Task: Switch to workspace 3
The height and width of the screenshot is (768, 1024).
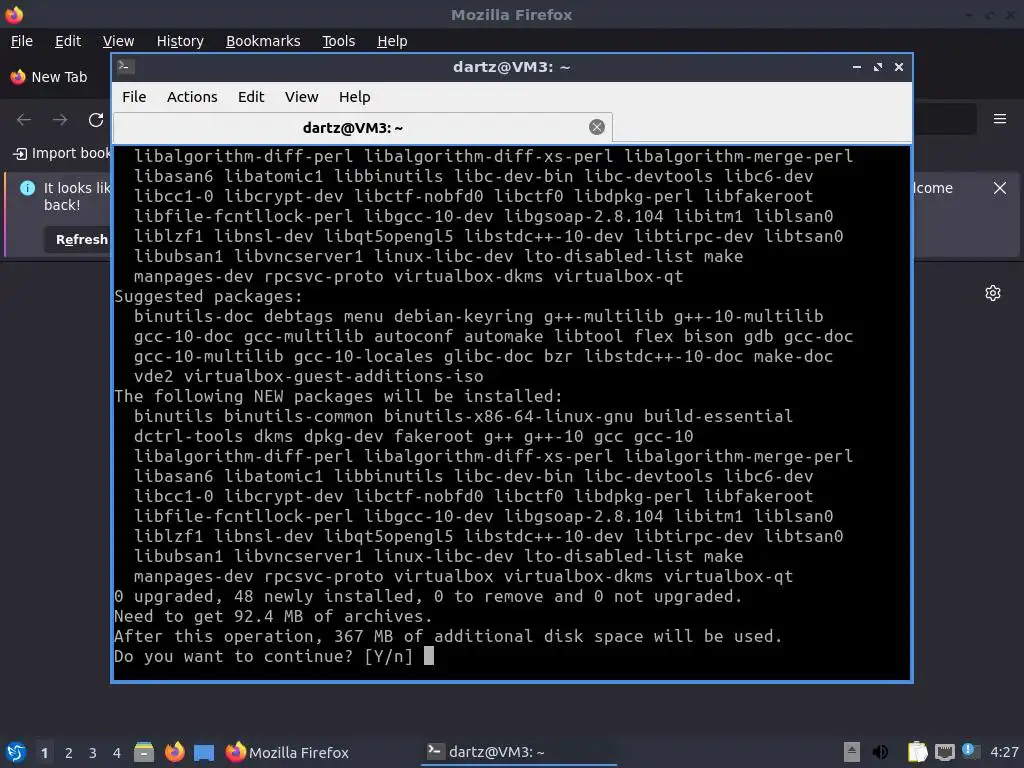Action: [x=93, y=753]
